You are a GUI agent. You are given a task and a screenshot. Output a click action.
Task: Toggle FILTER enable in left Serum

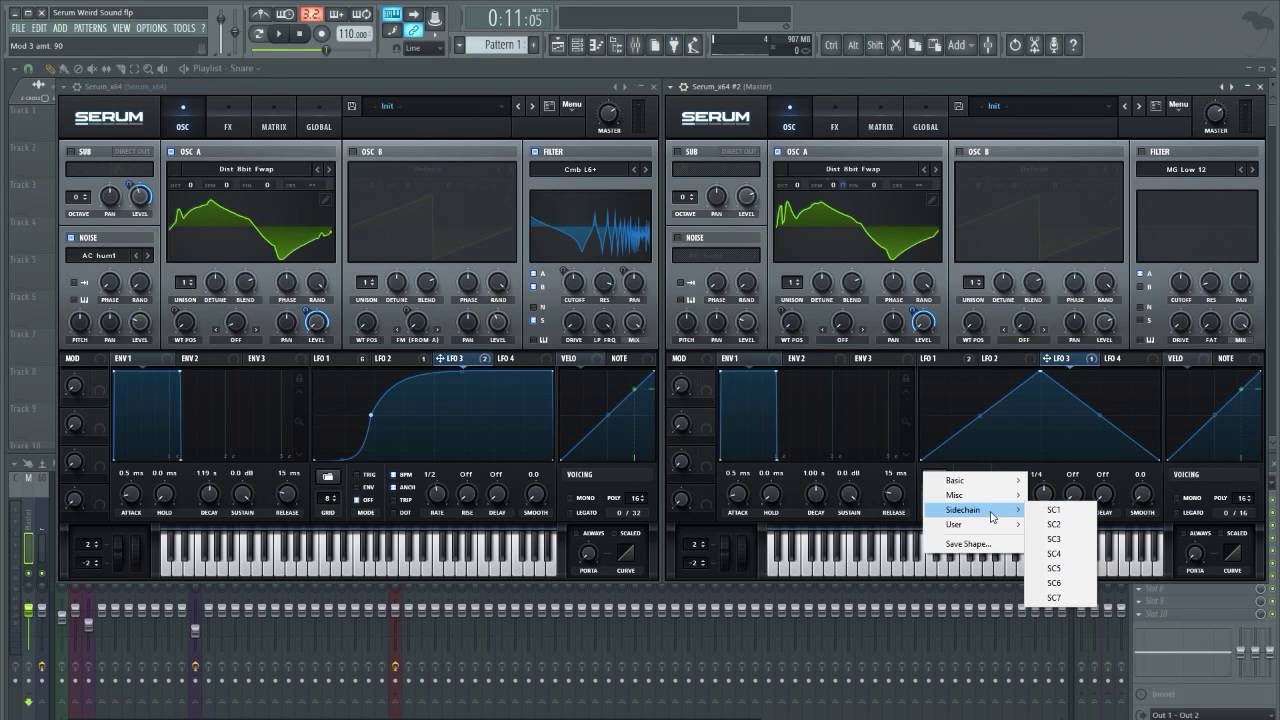(x=535, y=152)
